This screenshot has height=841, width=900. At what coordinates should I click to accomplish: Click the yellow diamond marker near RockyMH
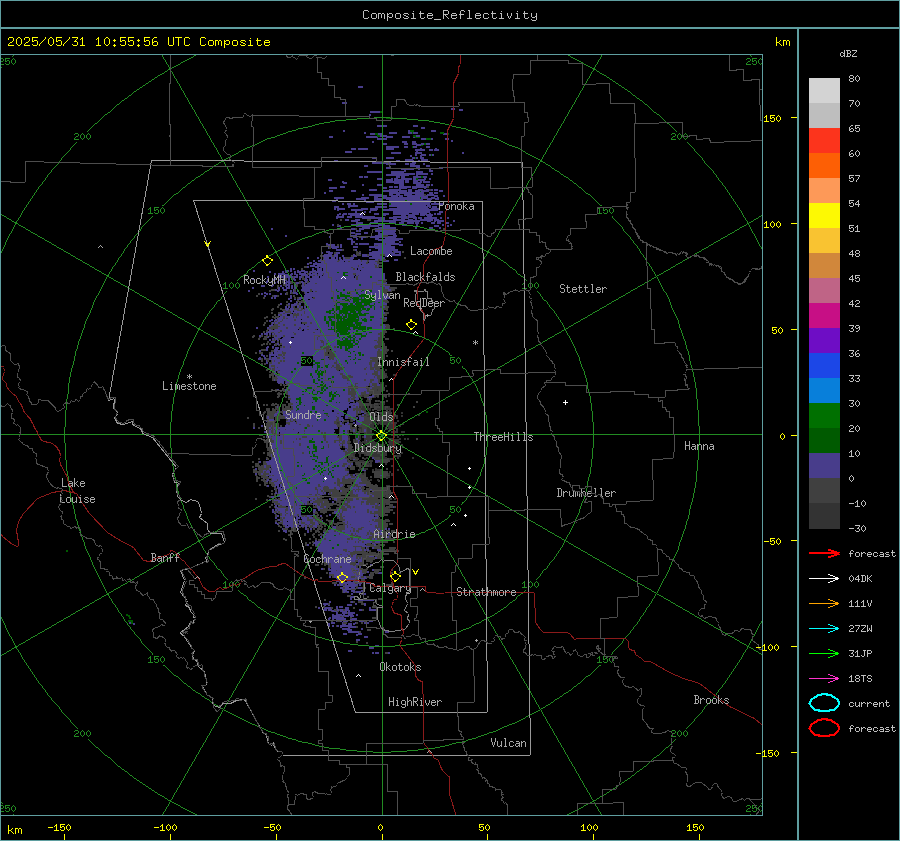pos(267,261)
